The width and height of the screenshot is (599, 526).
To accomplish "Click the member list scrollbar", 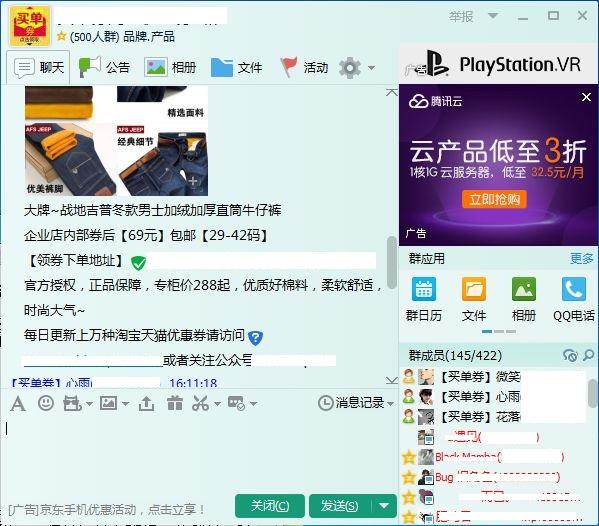I will point(593,393).
